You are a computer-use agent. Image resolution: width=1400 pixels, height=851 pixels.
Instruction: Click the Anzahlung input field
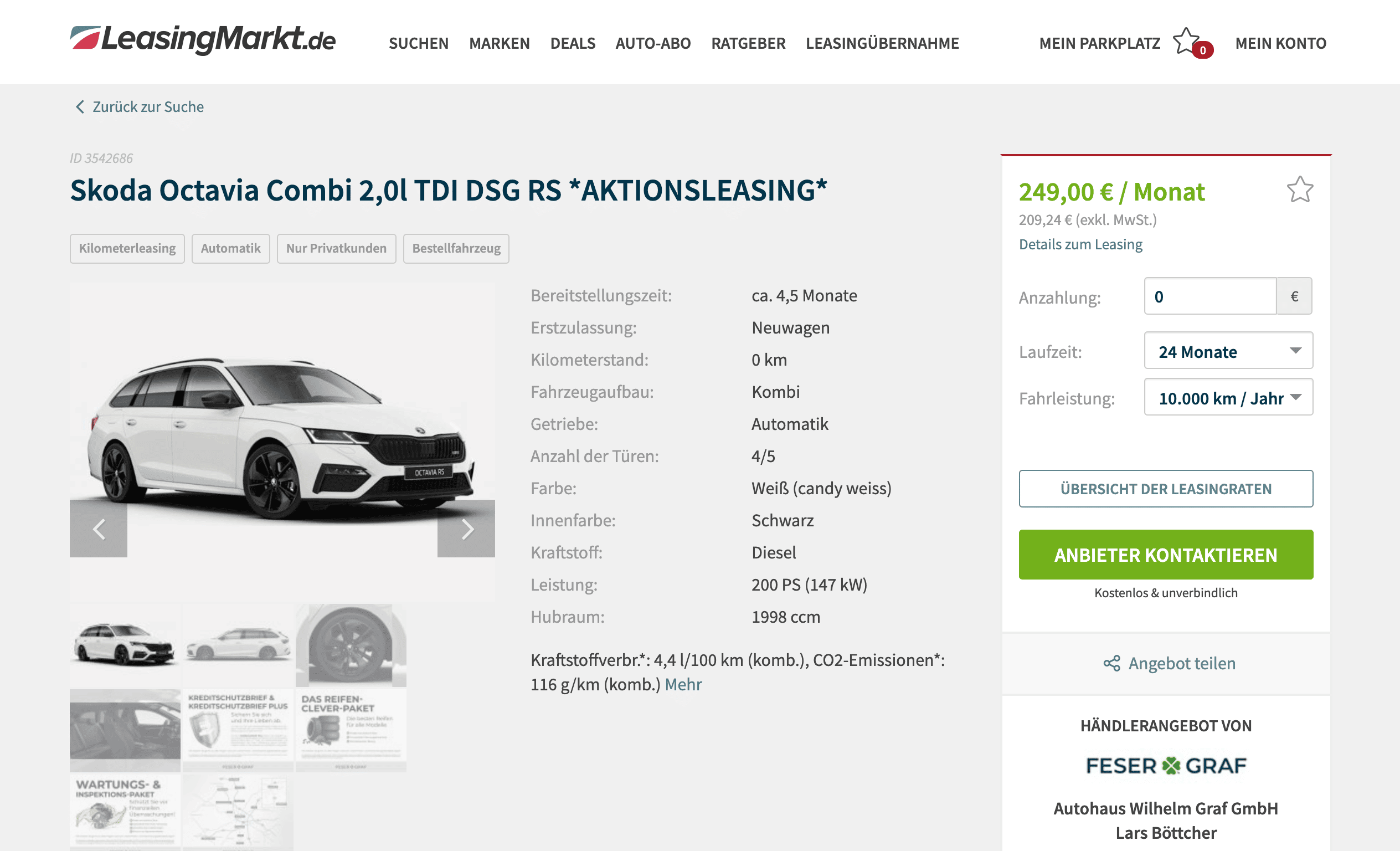[1210, 296]
